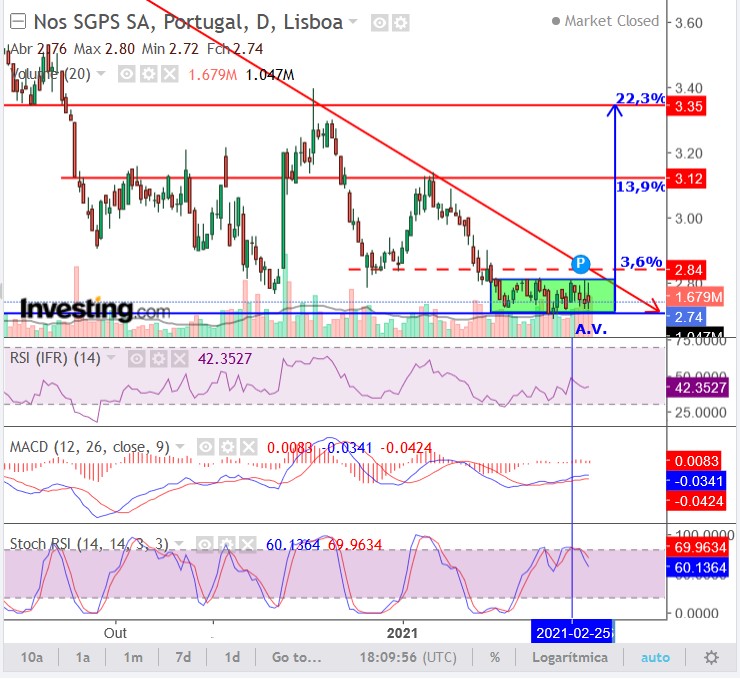Select the 1m time range
Image resolution: width=740 pixels, height=684 pixels.
(x=133, y=657)
